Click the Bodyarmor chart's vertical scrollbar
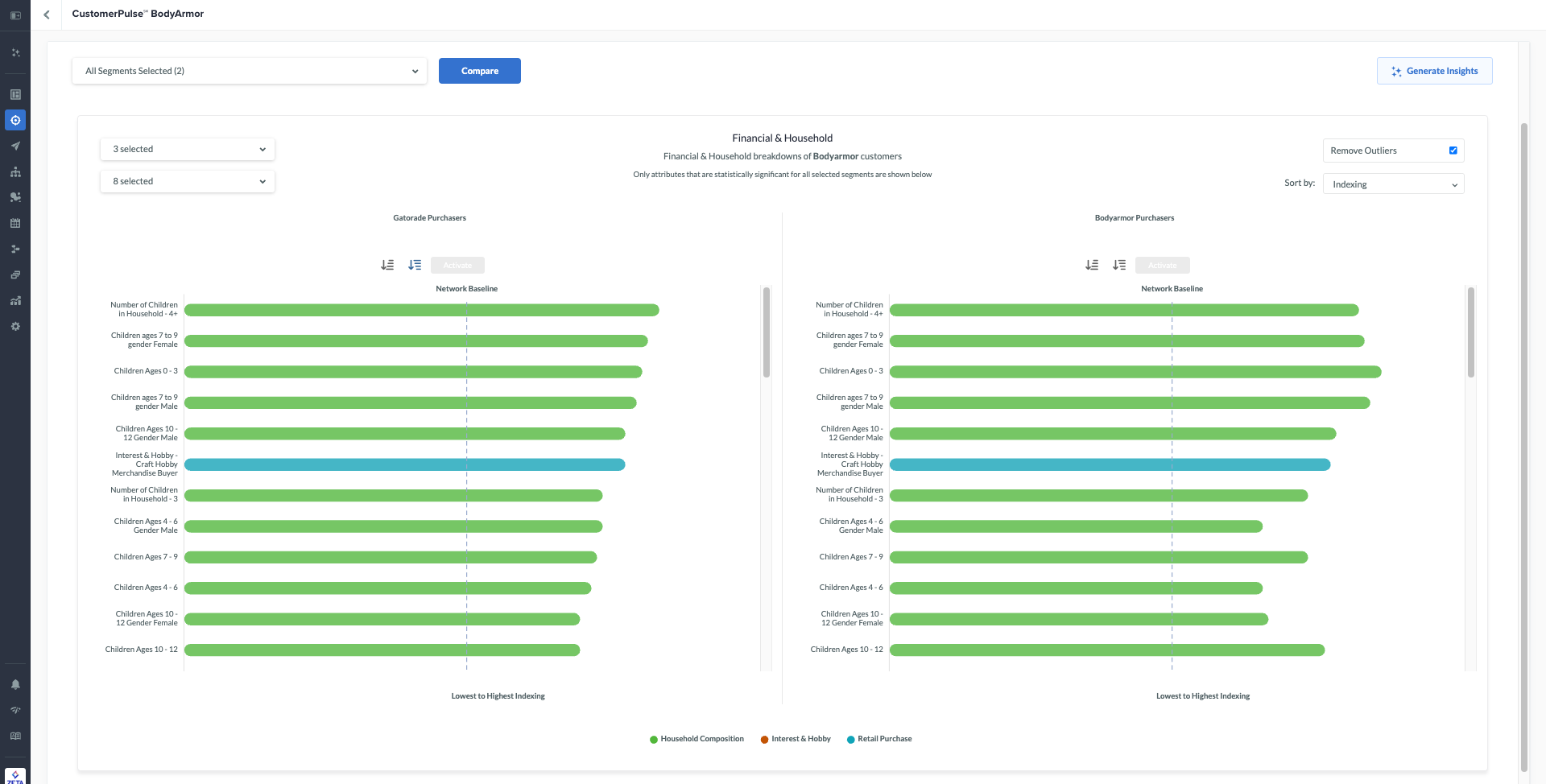The image size is (1546, 784). (1471, 332)
